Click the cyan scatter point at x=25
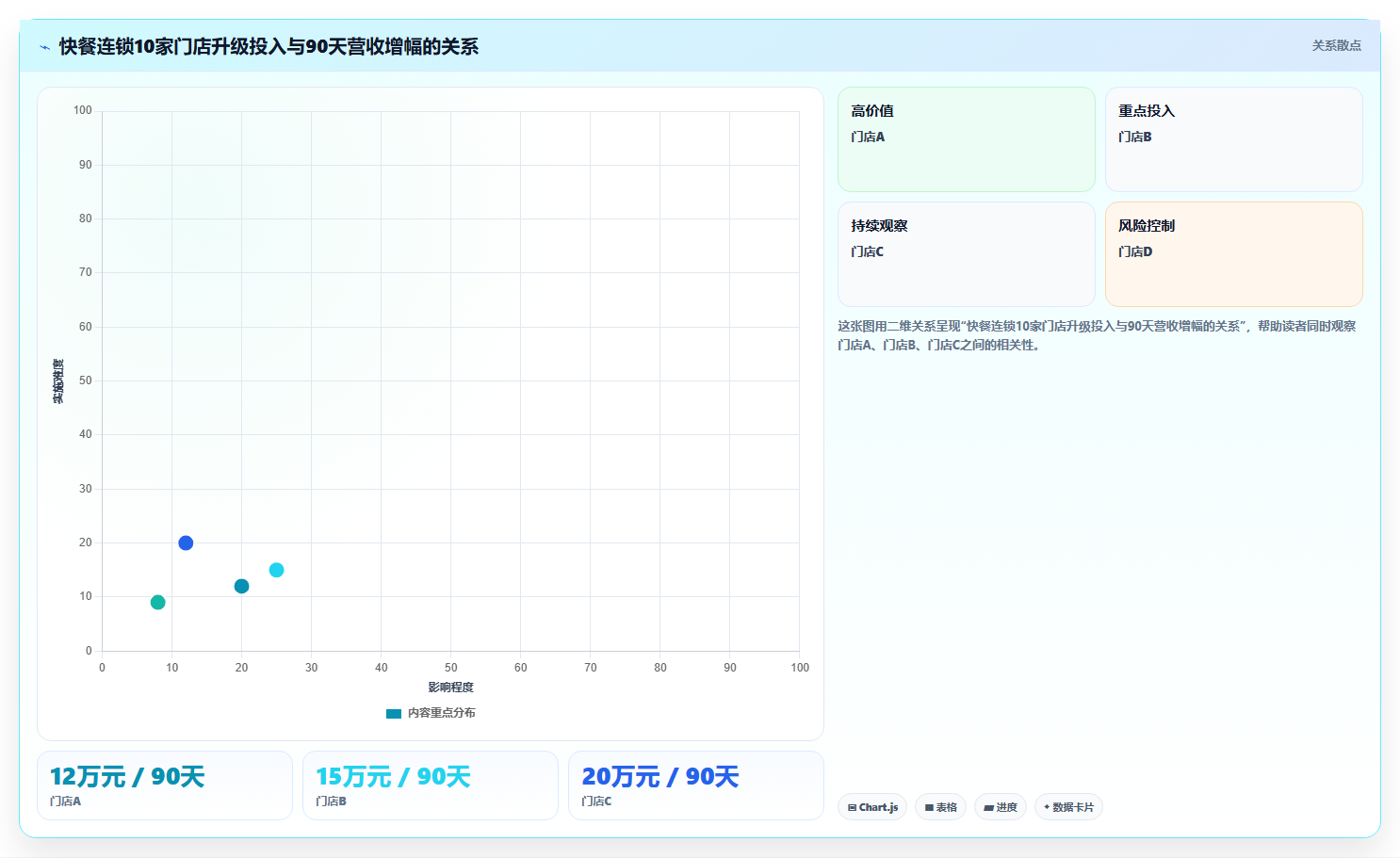 [x=276, y=570]
